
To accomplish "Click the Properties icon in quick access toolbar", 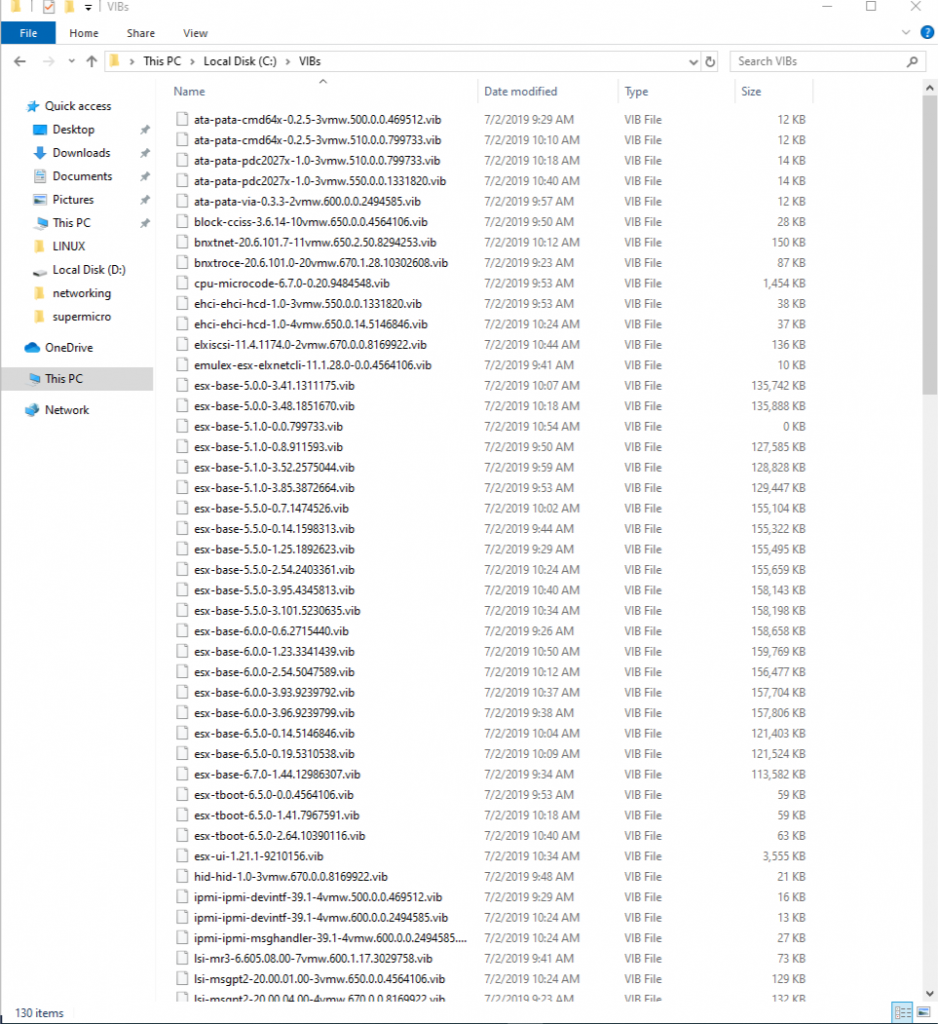I will coord(48,7).
